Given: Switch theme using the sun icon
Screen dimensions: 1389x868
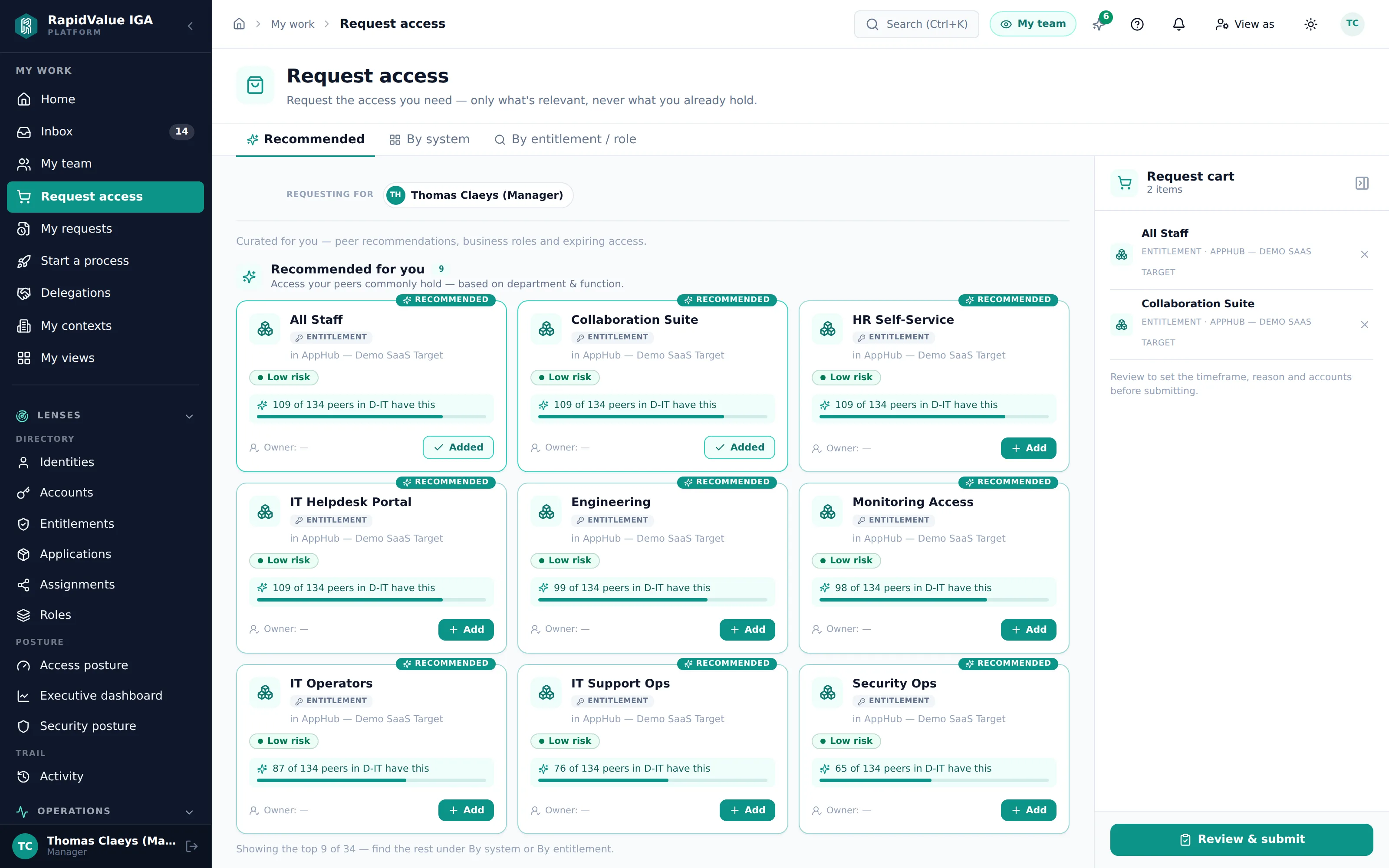Looking at the screenshot, I should coord(1310,24).
